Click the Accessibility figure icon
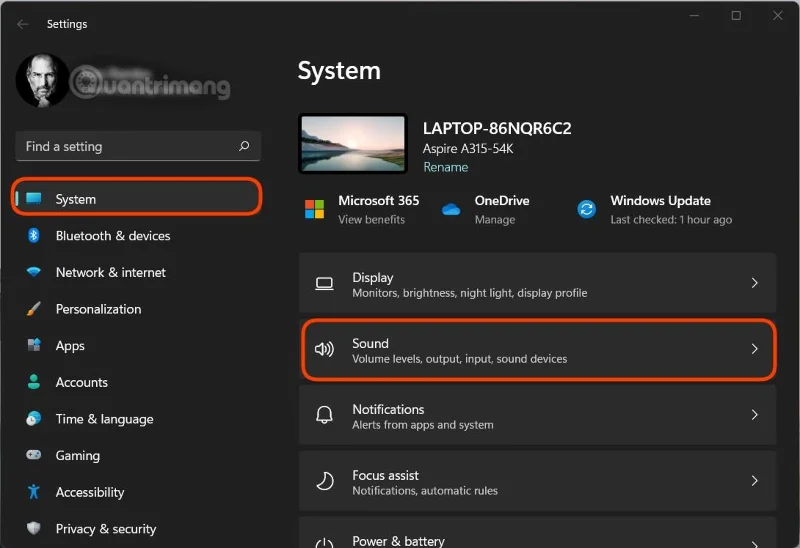Image resolution: width=800 pixels, height=548 pixels. point(34,491)
